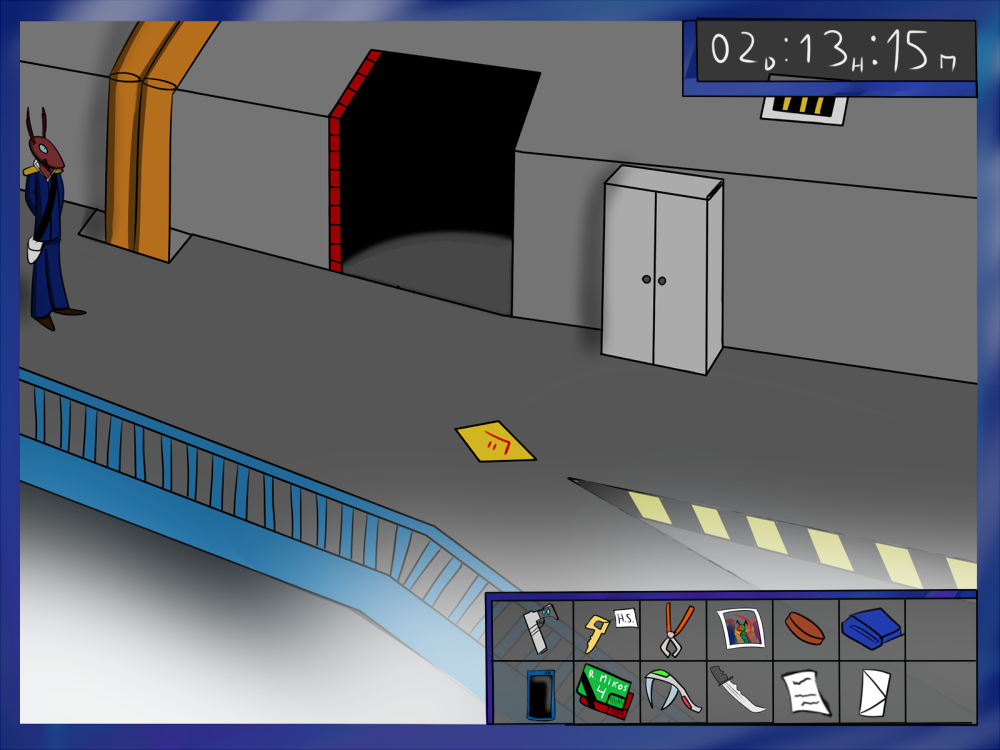Choose the brown round disc item
This screenshot has height=750, width=1000.
tap(805, 628)
